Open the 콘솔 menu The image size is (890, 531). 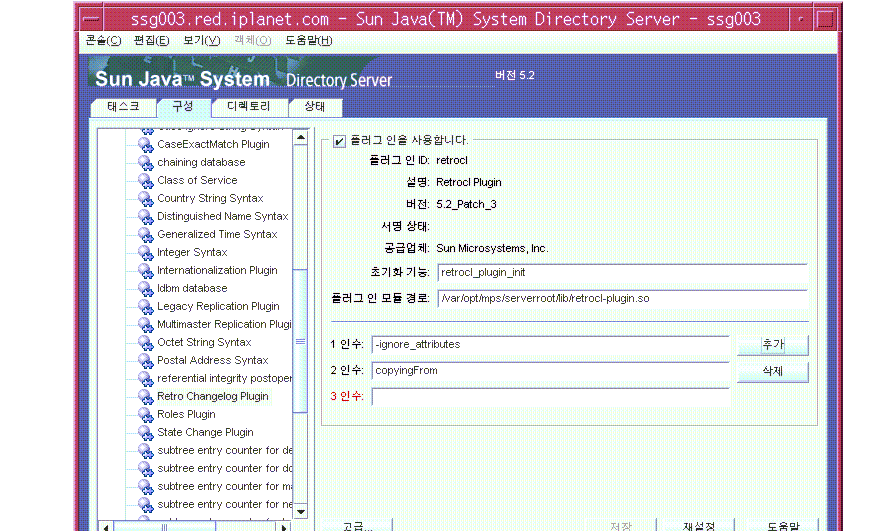(103, 40)
